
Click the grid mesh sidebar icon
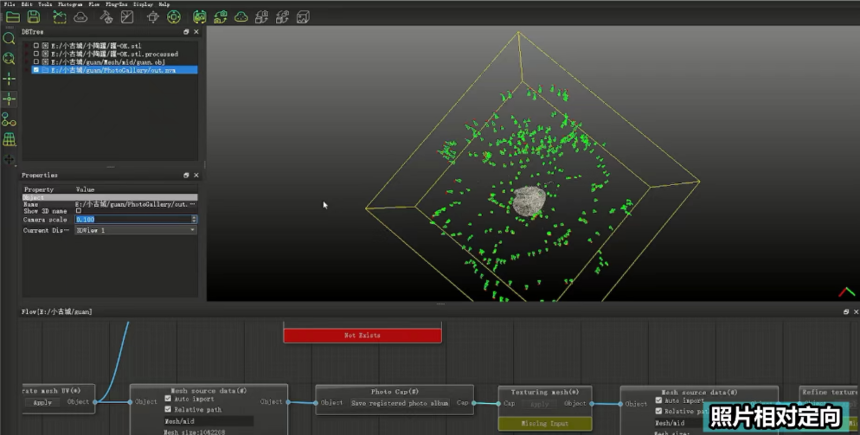9,139
